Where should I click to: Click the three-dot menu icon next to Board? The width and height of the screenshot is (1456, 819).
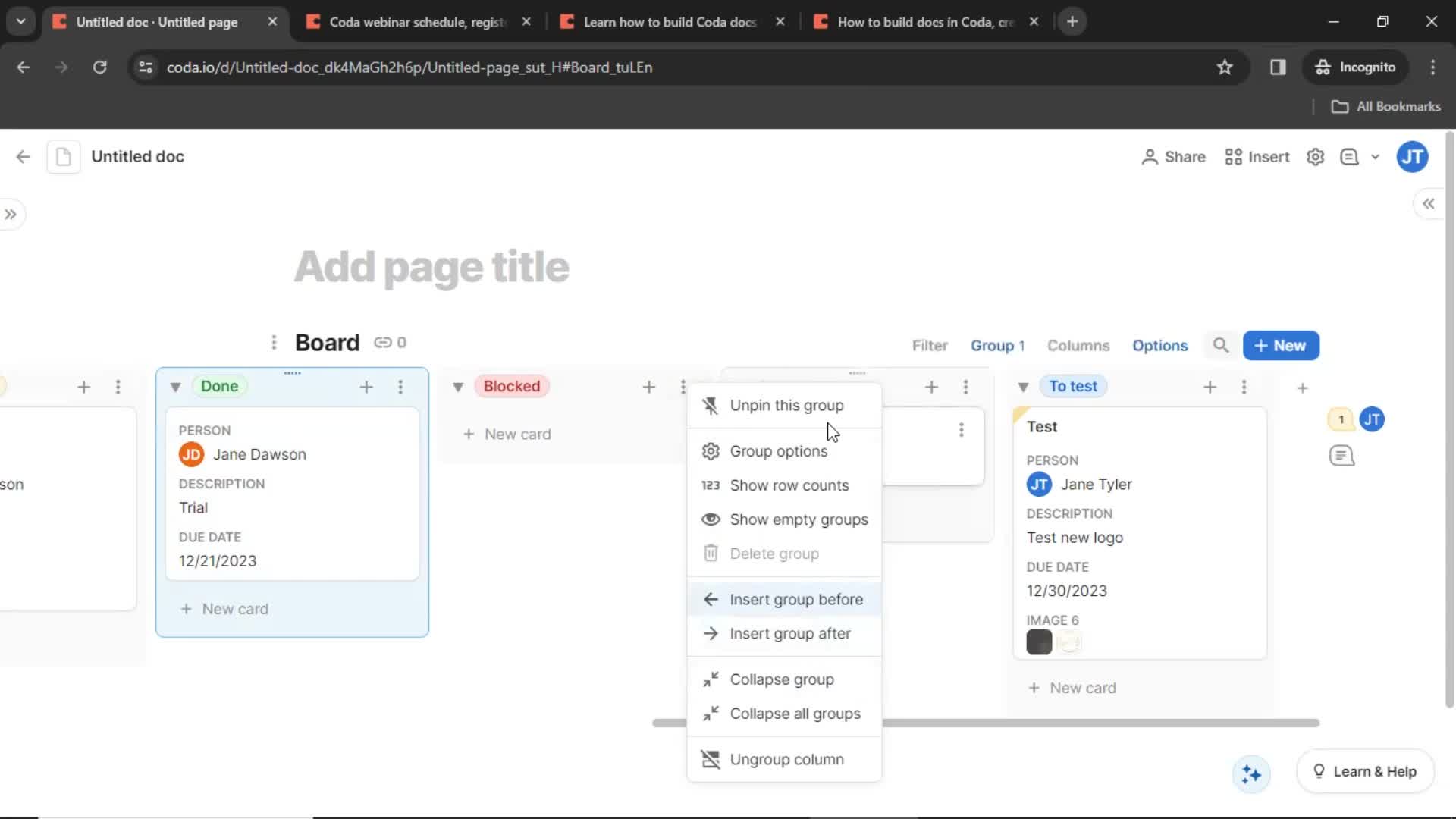tap(275, 342)
